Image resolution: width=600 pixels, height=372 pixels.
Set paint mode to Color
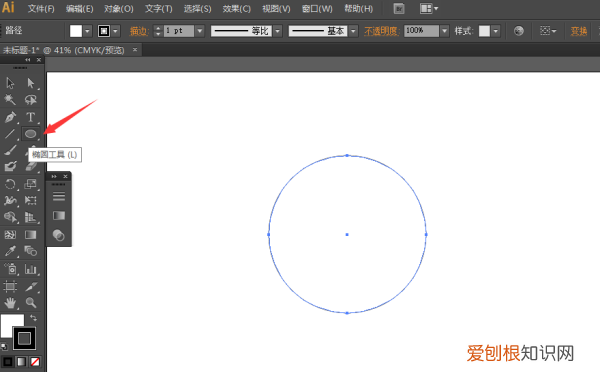[8, 362]
